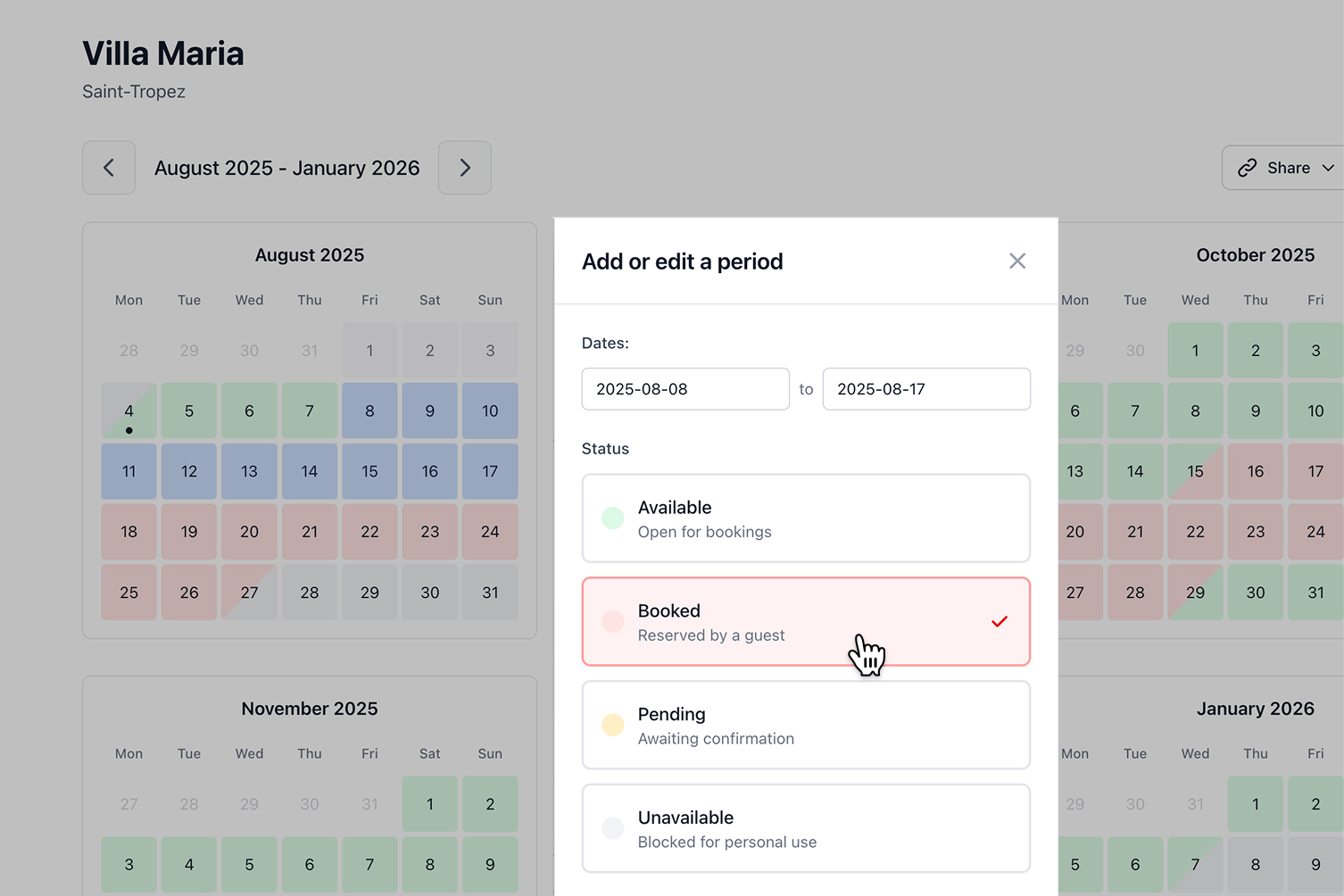Screen dimensions: 1344x896
Task: Advance to next months with right chevron
Action: click(465, 168)
